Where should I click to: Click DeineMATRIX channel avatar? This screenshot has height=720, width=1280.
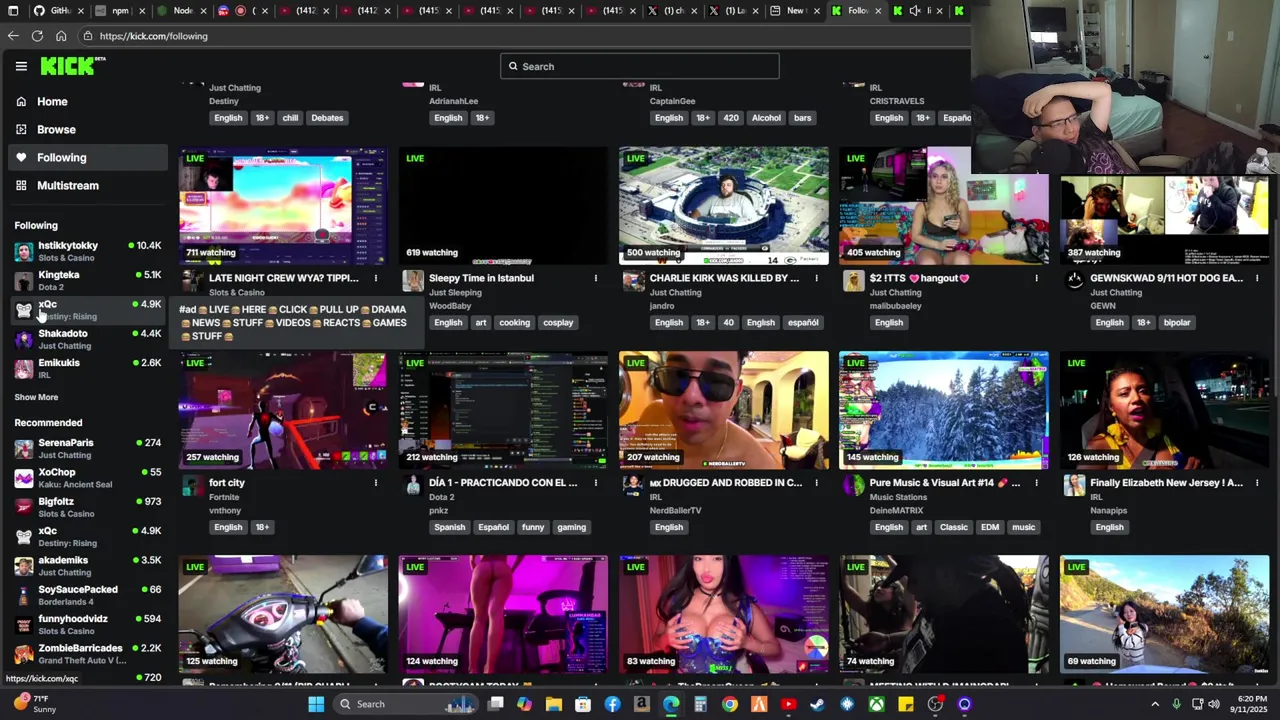coord(853,486)
